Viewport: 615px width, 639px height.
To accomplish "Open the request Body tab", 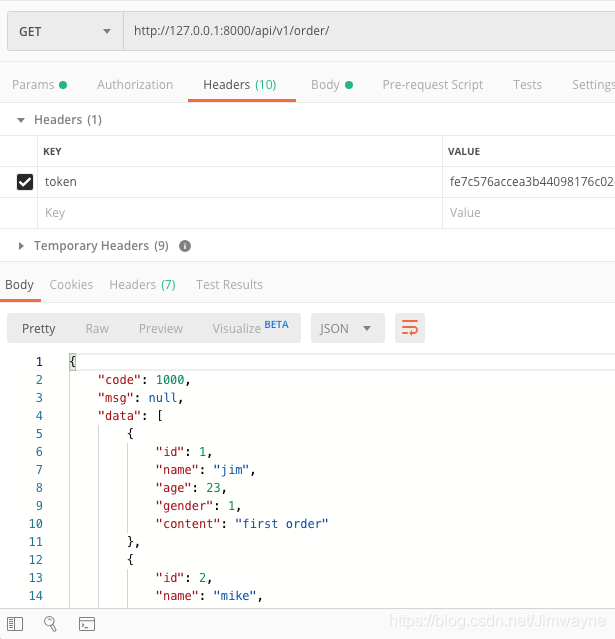I will [x=332, y=85].
